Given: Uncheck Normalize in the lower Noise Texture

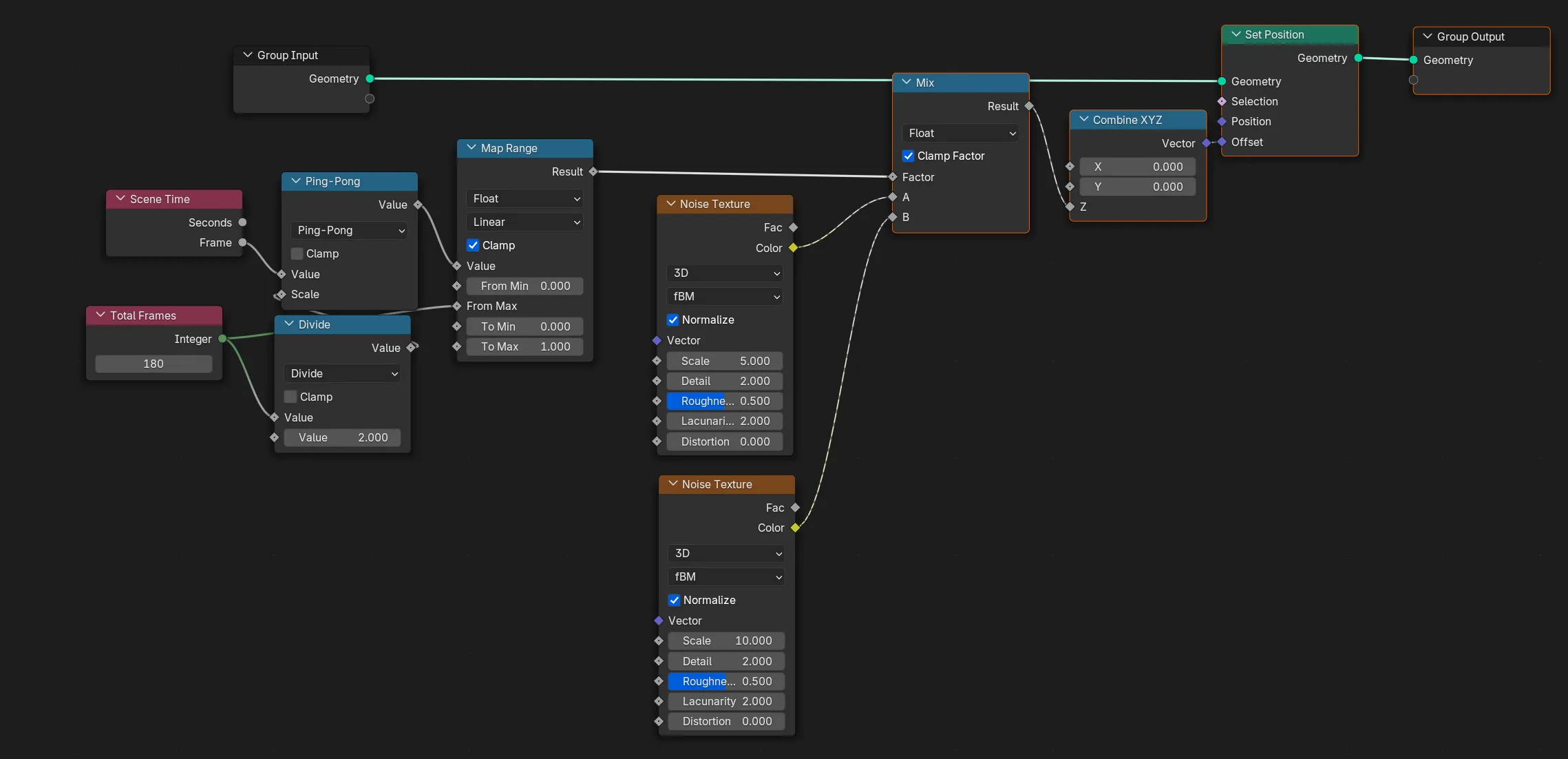Looking at the screenshot, I should click(x=674, y=600).
